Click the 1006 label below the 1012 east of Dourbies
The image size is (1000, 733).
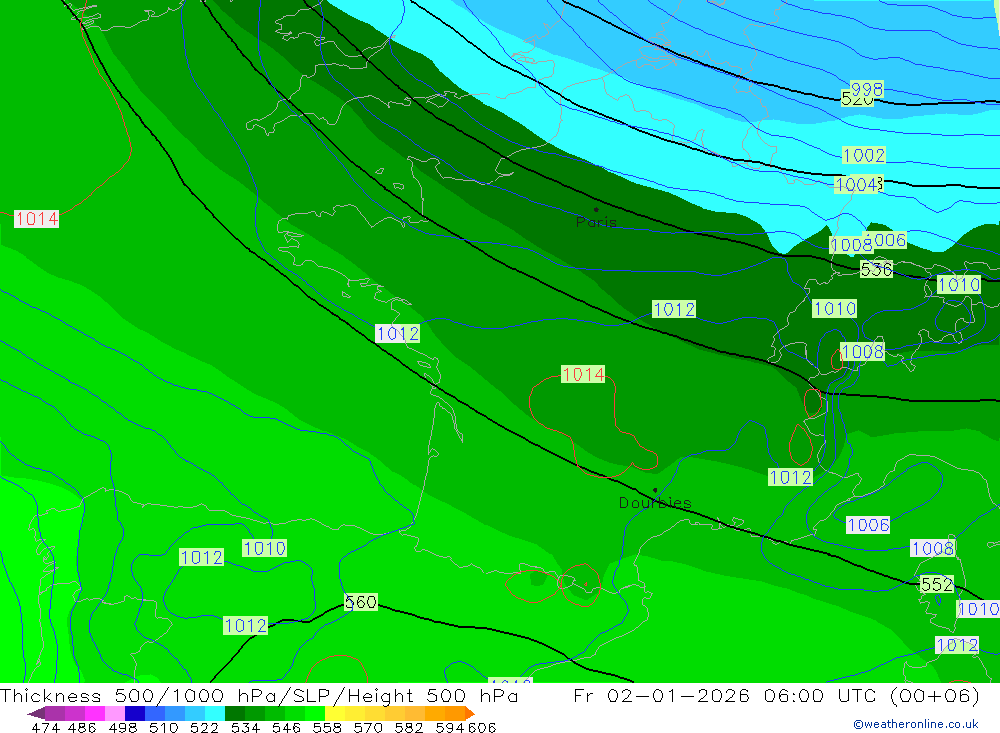click(868, 525)
